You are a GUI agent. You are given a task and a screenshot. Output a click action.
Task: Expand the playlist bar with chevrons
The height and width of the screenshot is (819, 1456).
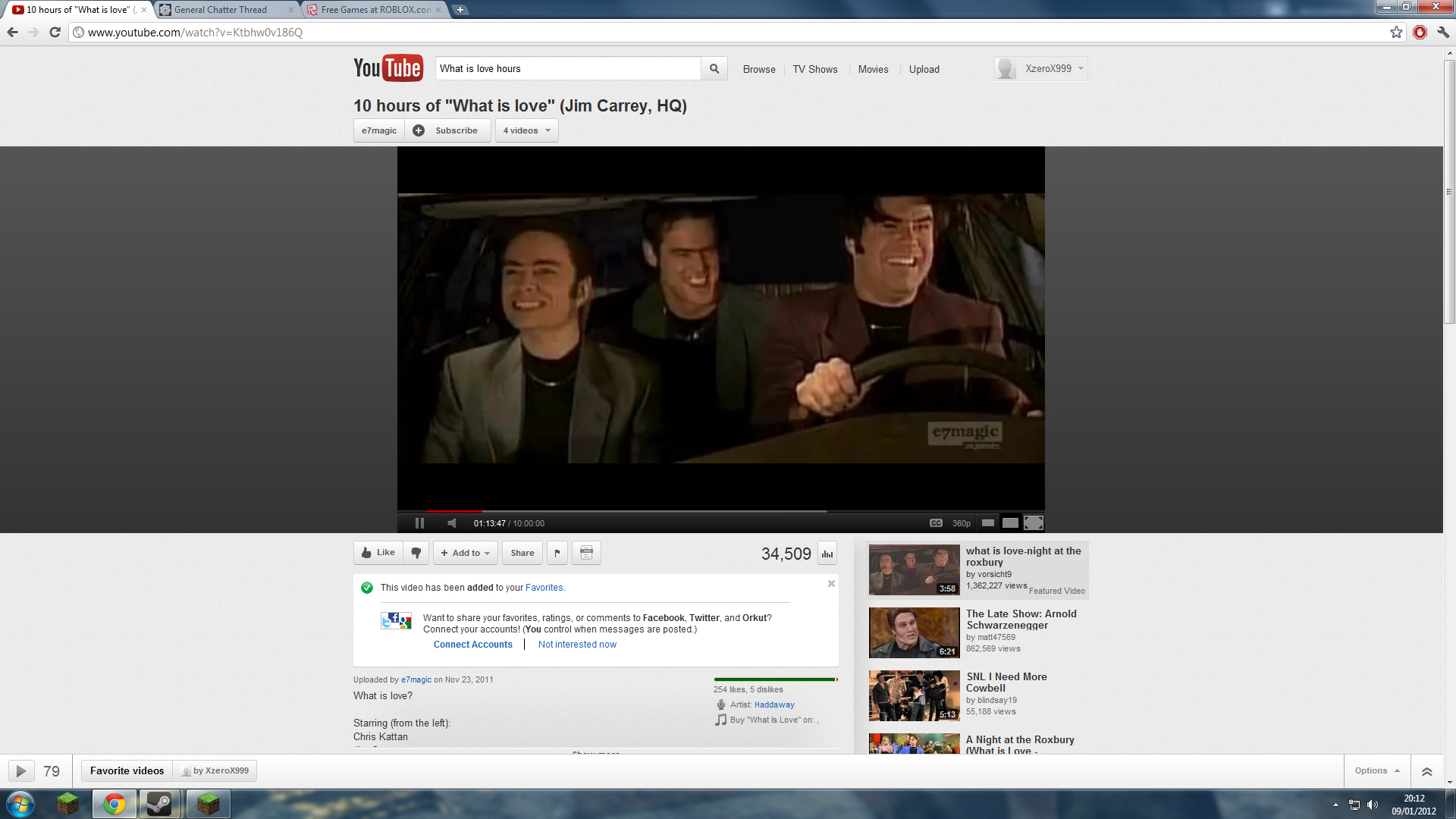[x=1426, y=771]
